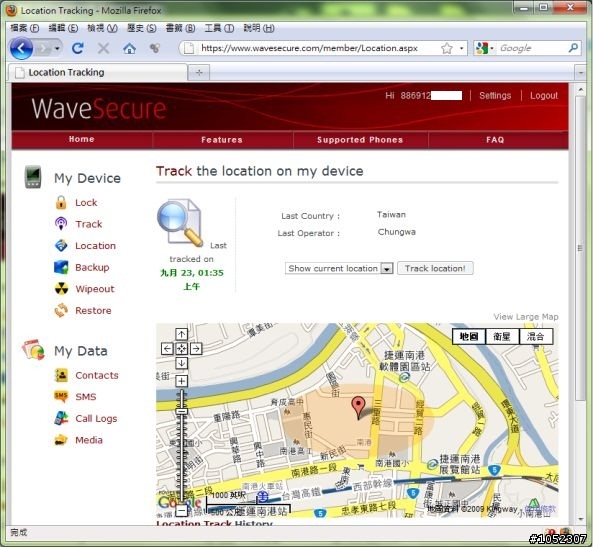Open the Track link in sidebar
Viewport: 593px width, 547px height.
coord(89,224)
